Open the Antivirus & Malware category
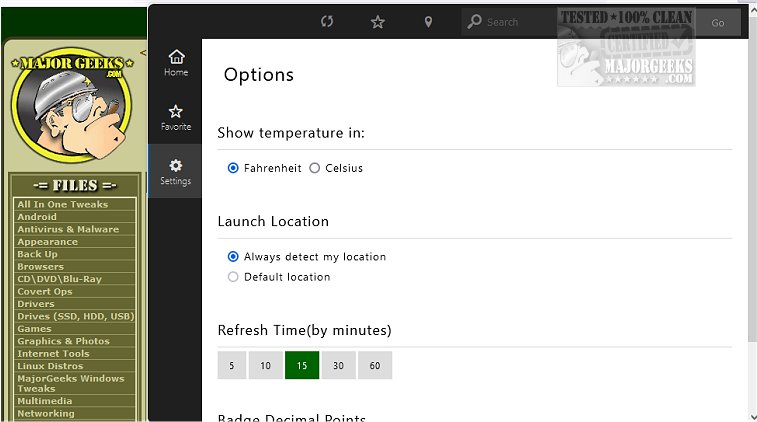This screenshot has height=422, width=757. pyautogui.click(x=68, y=229)
